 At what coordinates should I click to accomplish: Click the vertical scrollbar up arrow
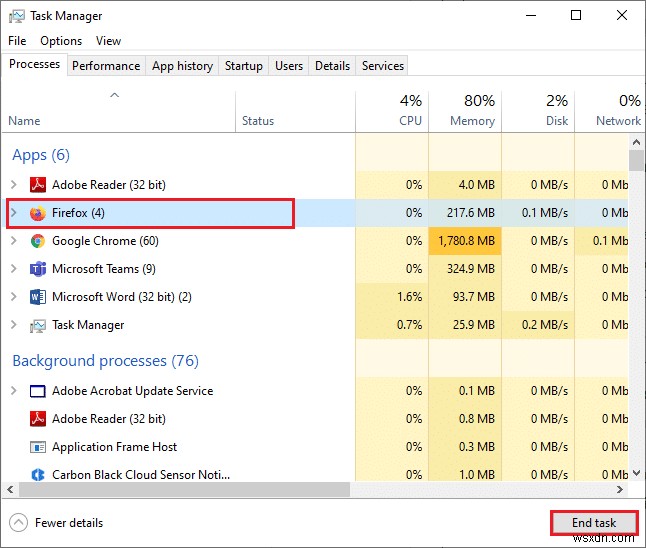(636, 143)
